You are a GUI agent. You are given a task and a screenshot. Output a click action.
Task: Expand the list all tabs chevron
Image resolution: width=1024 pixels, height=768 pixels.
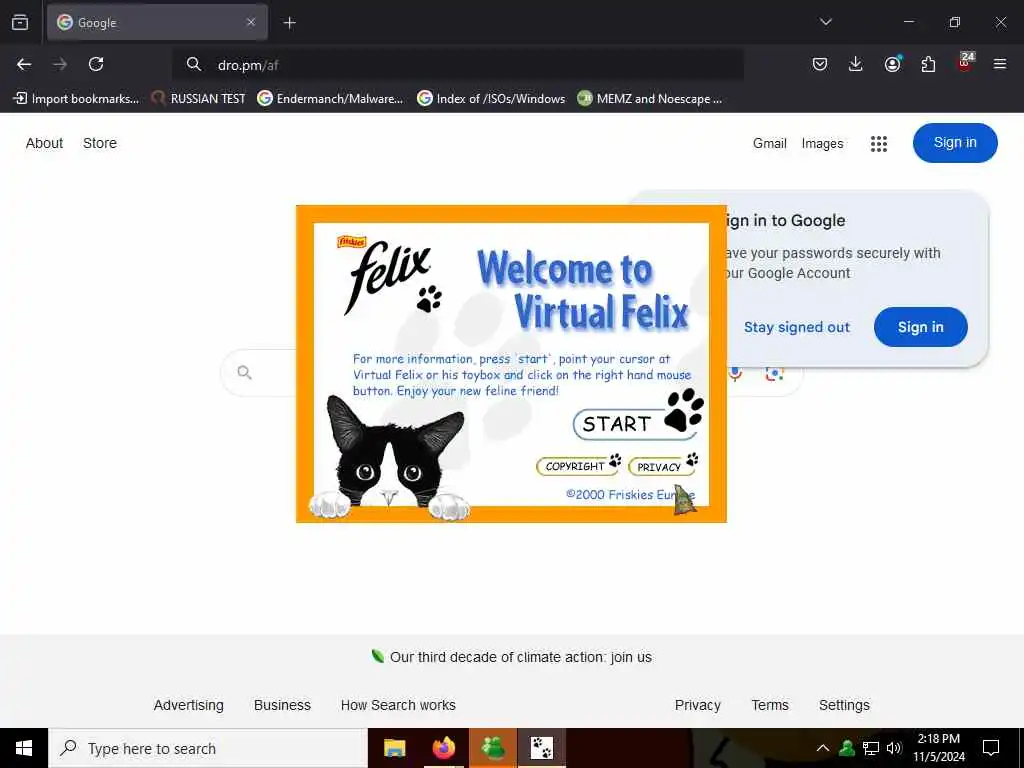pos(825,22)
